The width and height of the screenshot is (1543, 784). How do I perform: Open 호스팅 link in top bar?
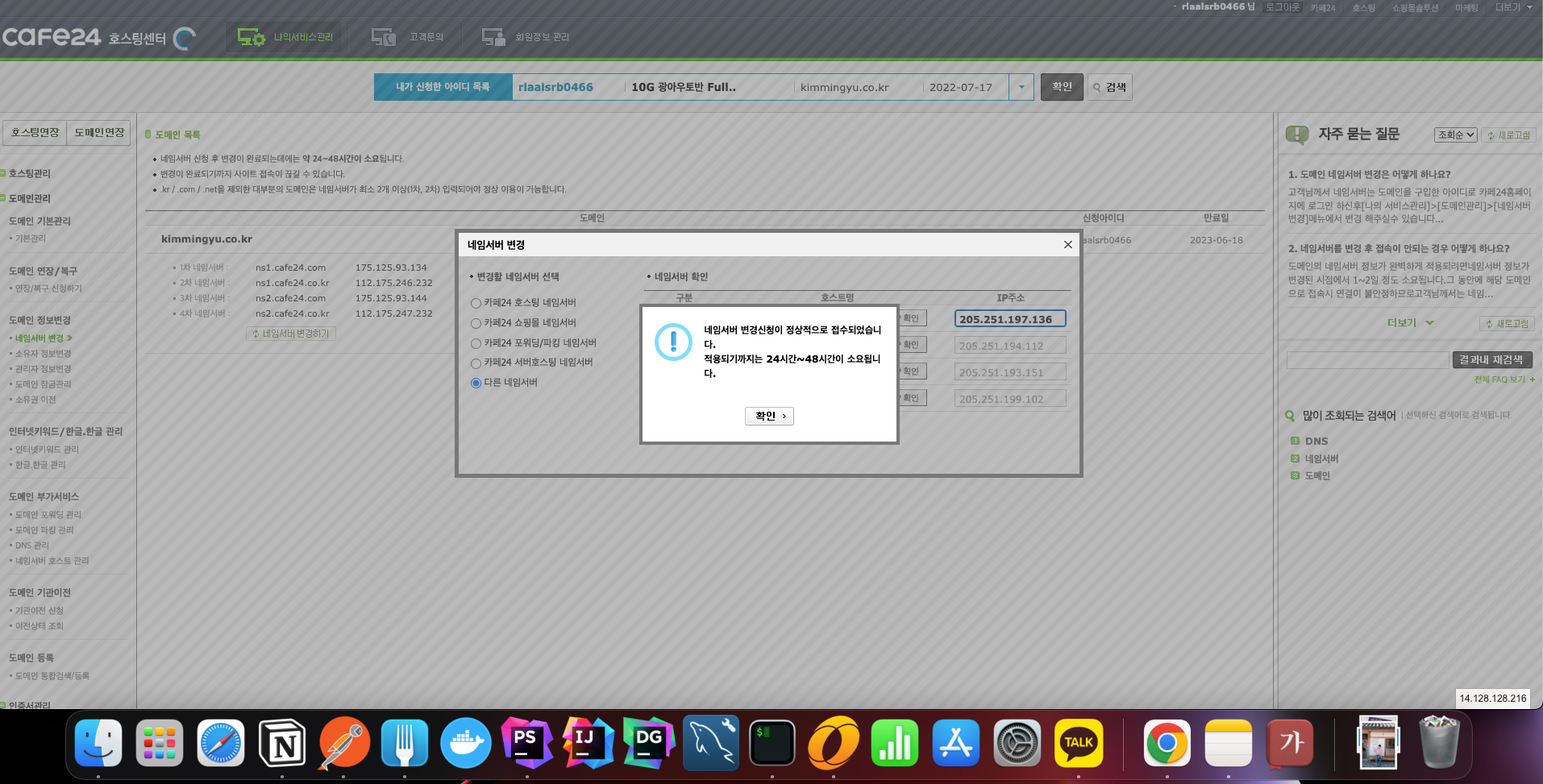point(1363,7)
